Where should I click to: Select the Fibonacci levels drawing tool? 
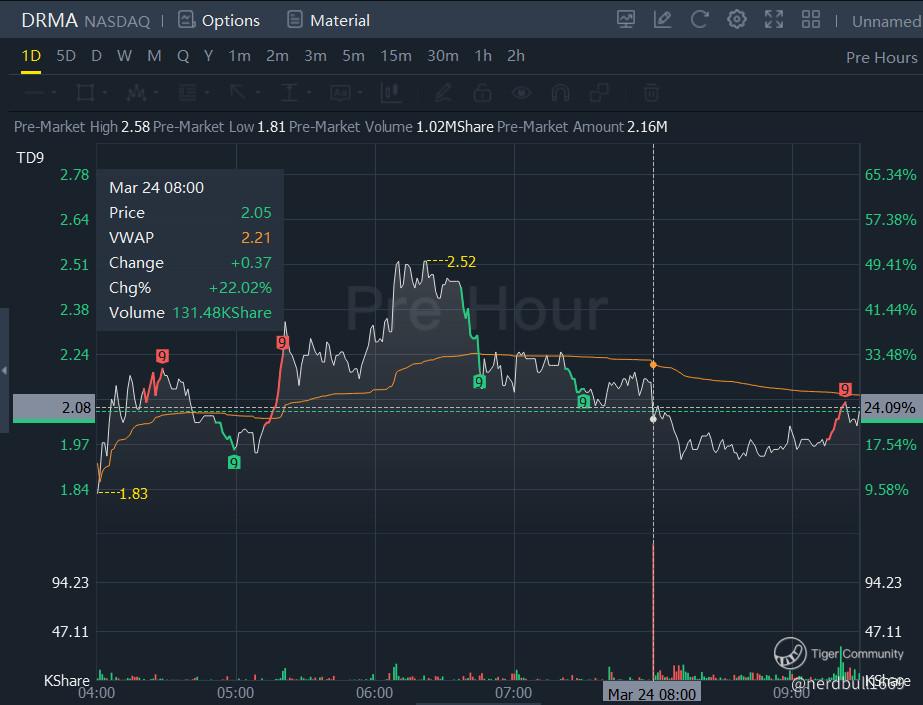(187, 93)
